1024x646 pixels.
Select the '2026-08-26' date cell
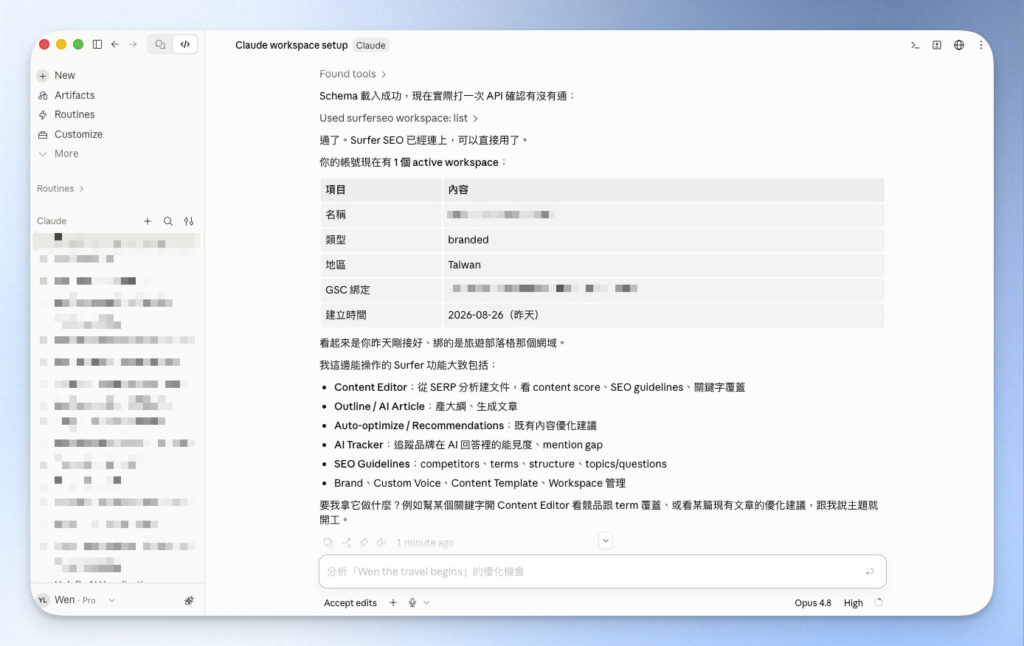coord(663,315)
